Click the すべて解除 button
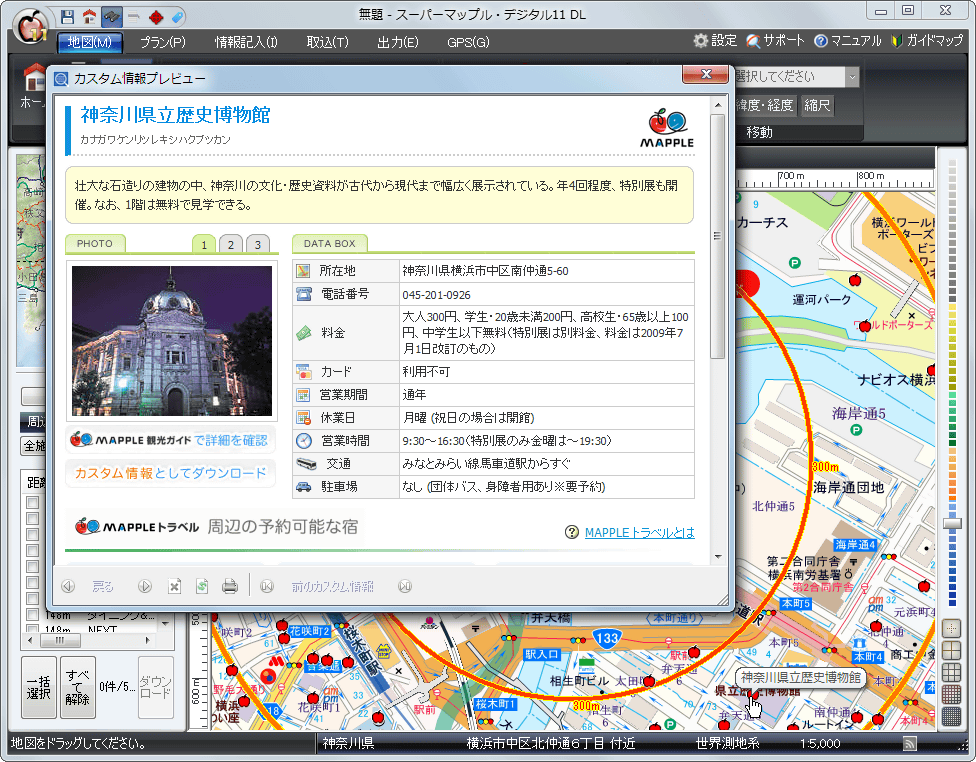 tap(78, 687)
